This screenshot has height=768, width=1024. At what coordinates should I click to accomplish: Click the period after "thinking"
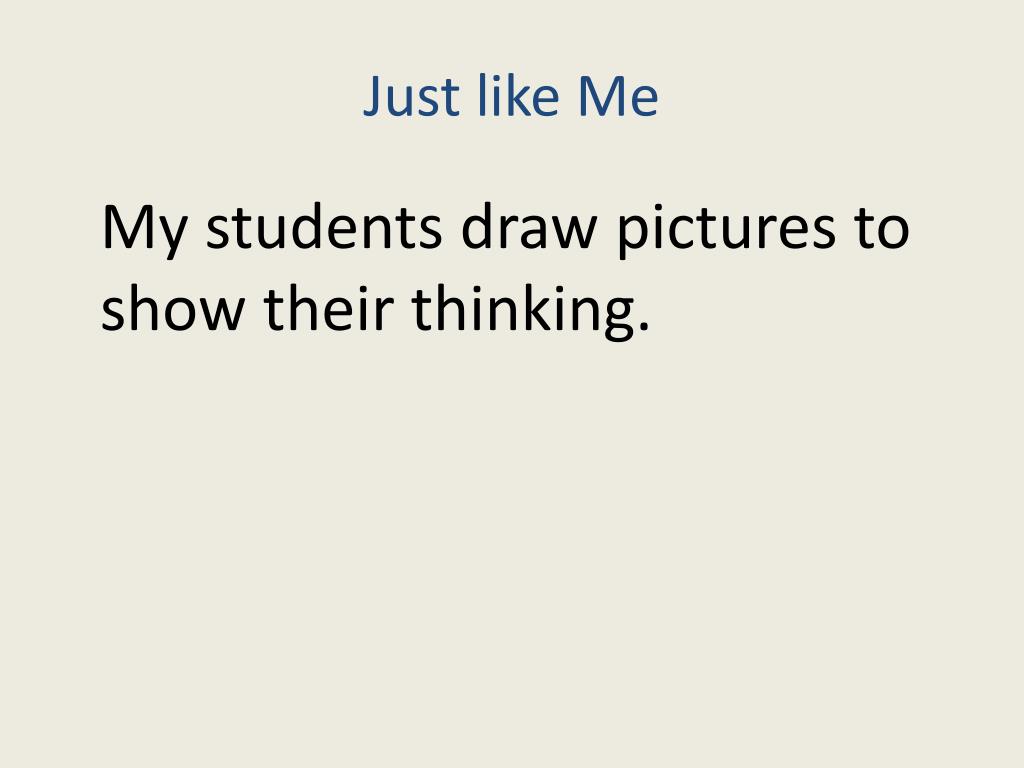(x=644, y=325)
